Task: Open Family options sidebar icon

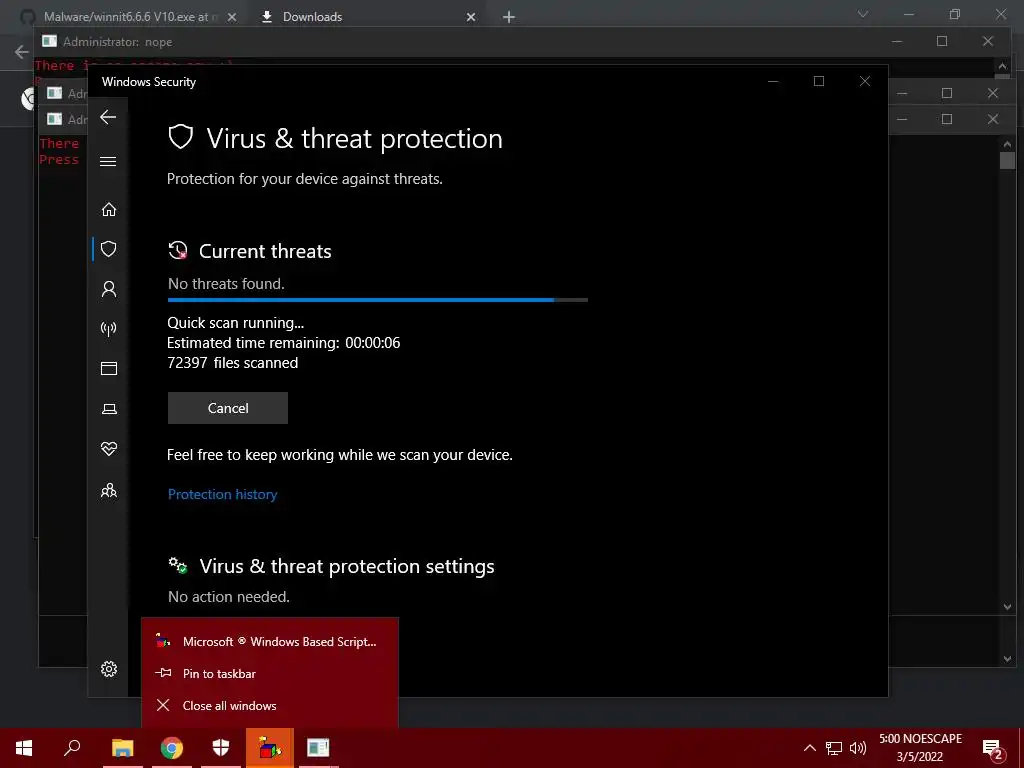Action: click(108, 490)
